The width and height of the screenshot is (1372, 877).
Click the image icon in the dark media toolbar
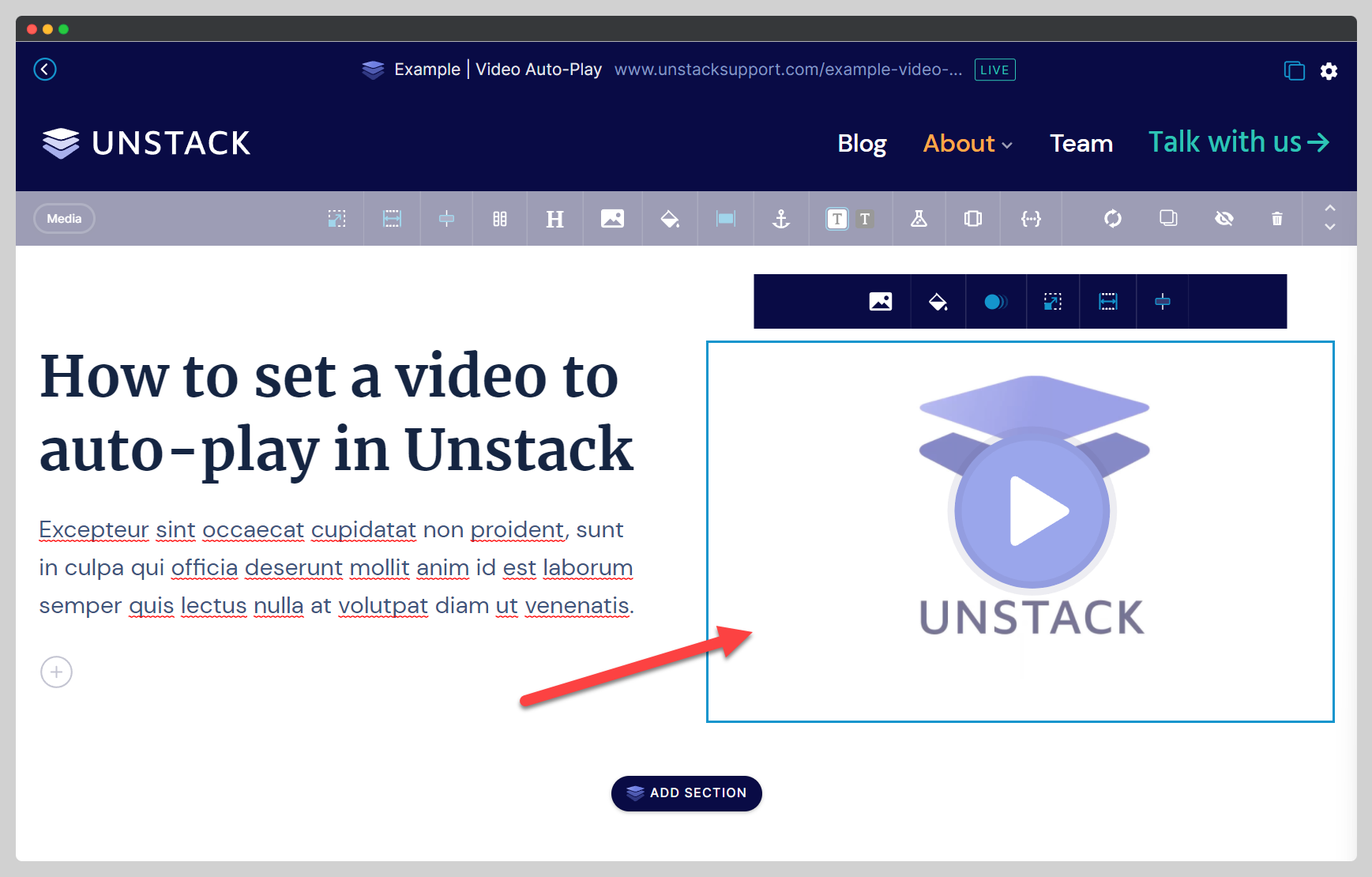pyautogui.click(x=881, y=302)
